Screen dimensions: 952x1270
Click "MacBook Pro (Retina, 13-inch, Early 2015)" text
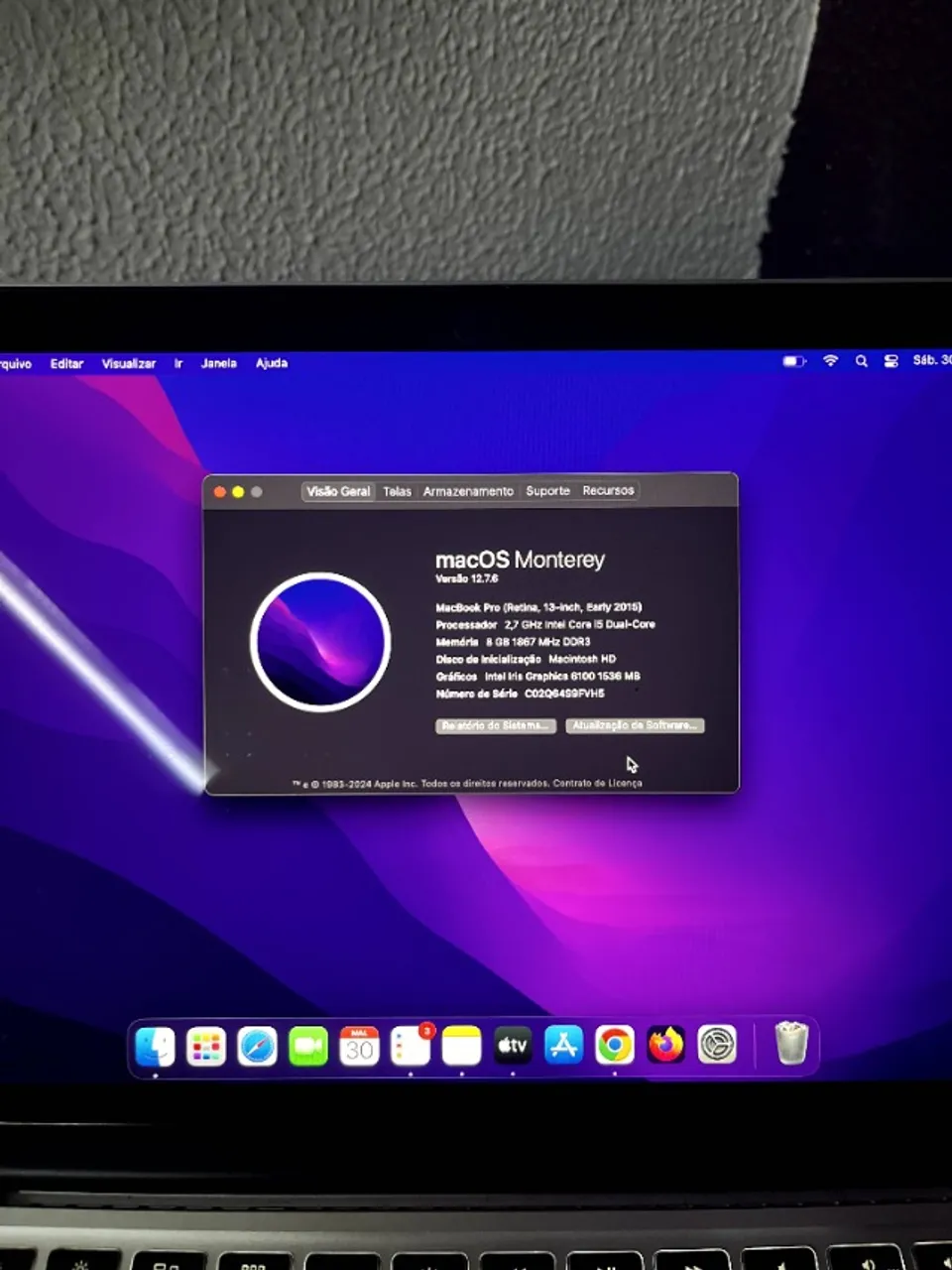pos(538,607)
